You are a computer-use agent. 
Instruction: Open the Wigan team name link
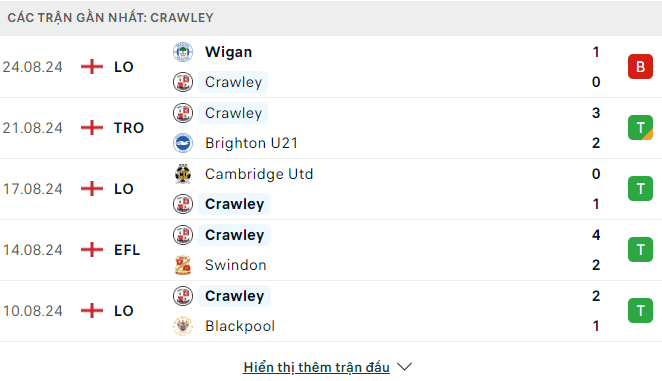(228, 52)
